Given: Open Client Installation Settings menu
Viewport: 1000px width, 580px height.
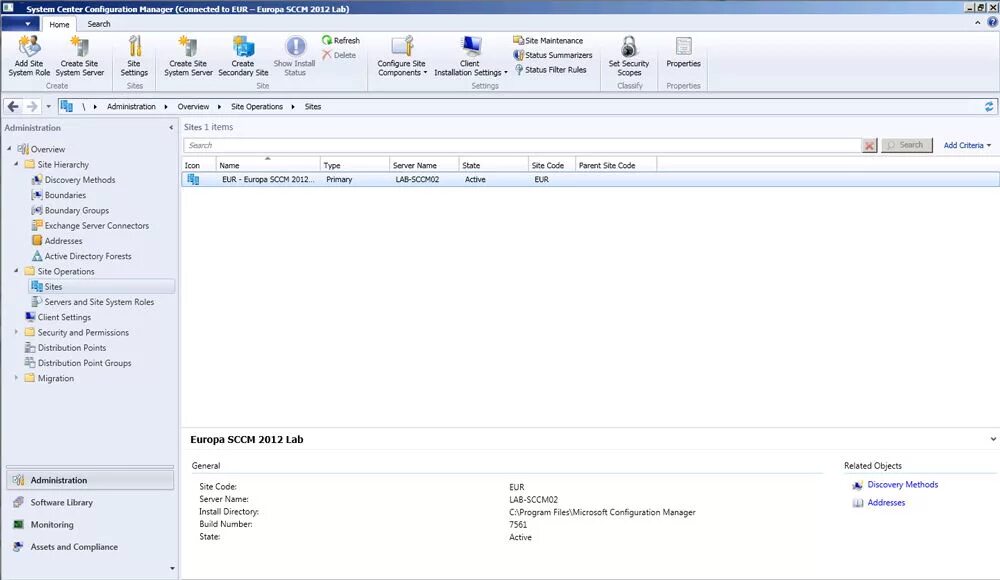Looking at the screenshot, I should 471,56.
